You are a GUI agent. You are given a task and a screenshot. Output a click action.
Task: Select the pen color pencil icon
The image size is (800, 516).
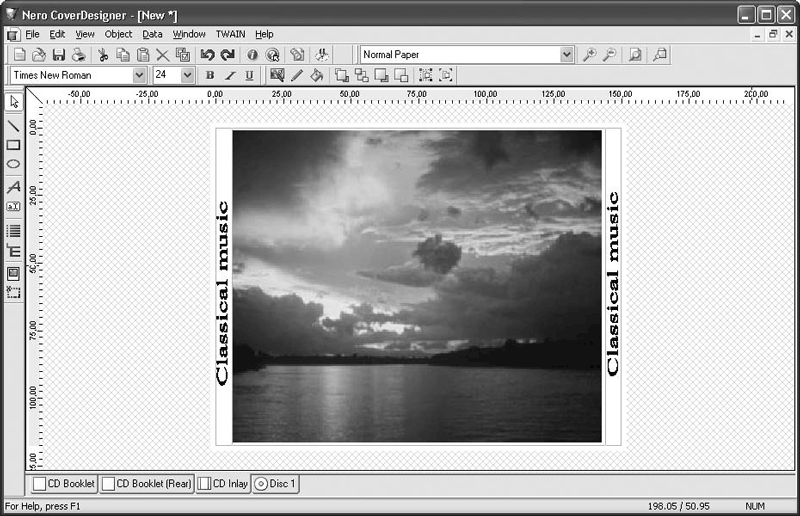point(297,75)
